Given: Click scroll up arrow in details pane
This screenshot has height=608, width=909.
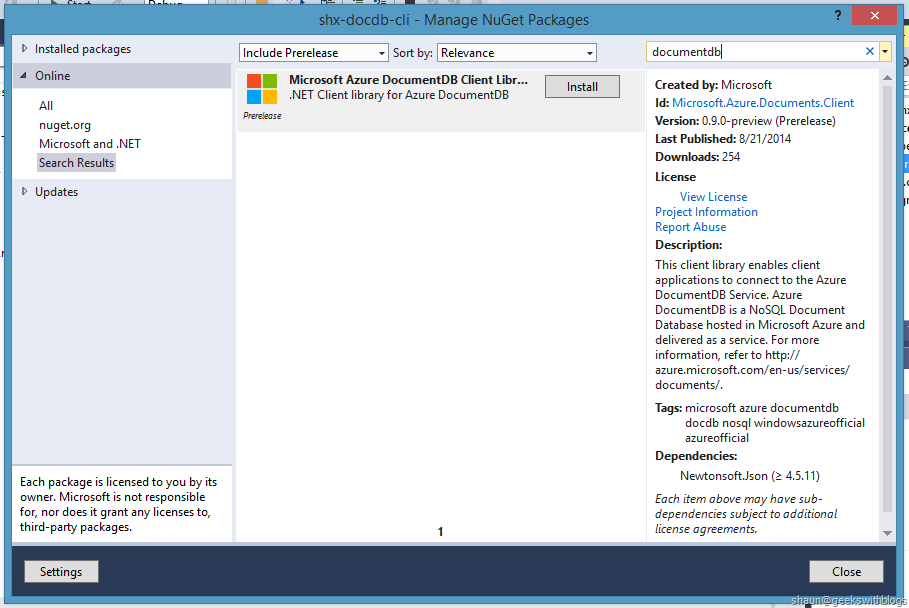Looking at the screenshot, I should click(887, 77).
